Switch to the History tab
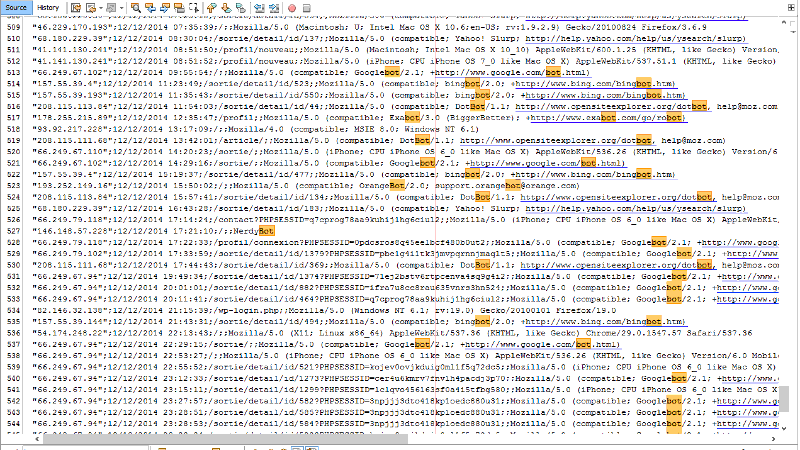 pyautogui.click(x=48, y=8)
